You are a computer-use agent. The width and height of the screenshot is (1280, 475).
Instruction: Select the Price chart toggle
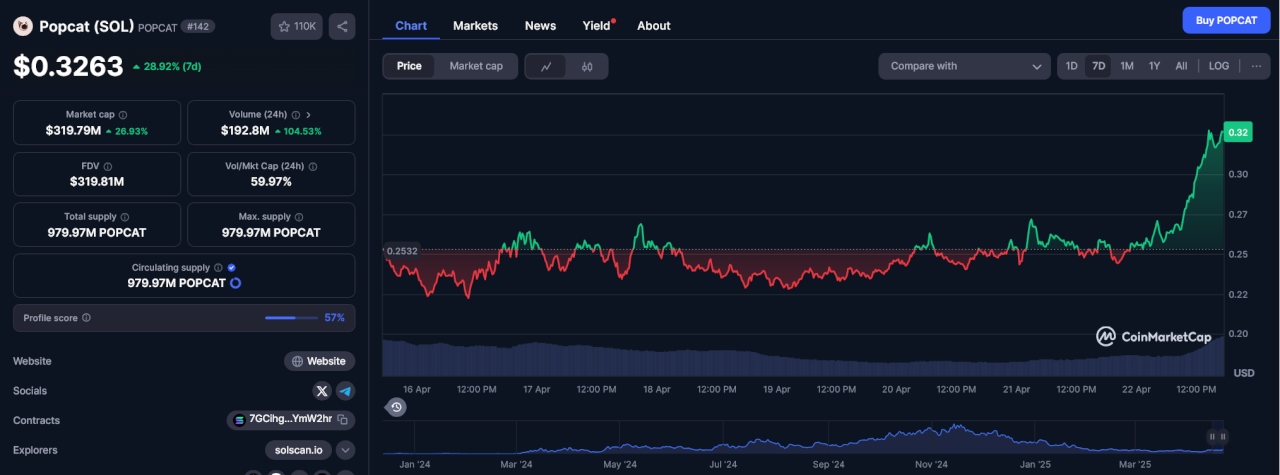click(409, 66)
